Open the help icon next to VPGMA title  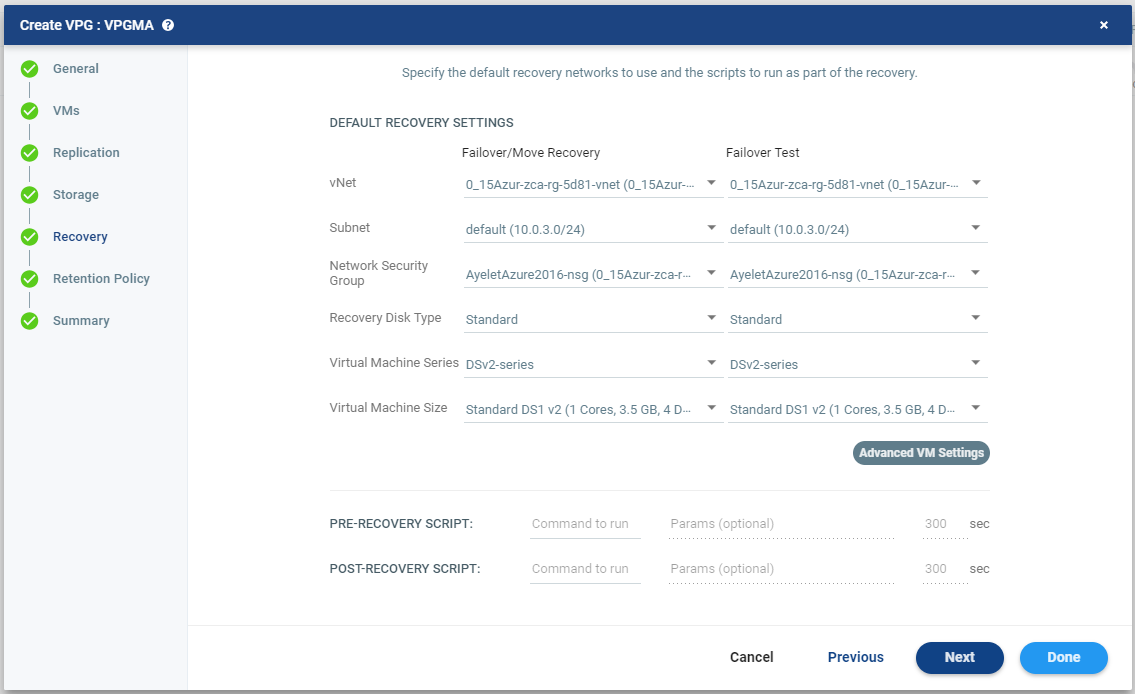(x=168, y=25)
